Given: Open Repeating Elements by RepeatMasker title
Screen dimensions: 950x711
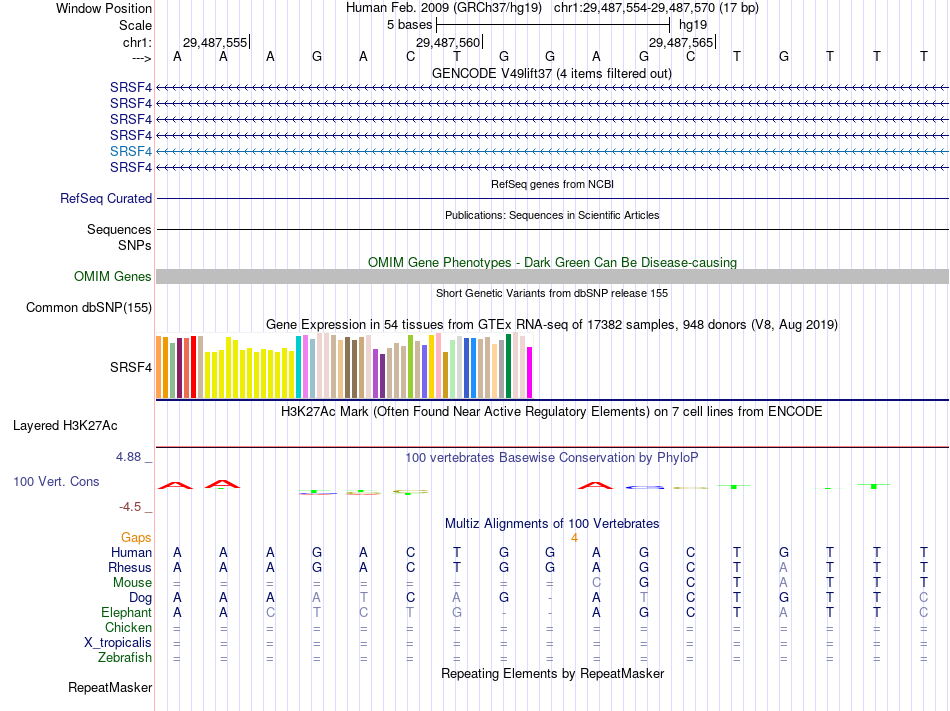Looking at the screenshot, I should [552, 673].
